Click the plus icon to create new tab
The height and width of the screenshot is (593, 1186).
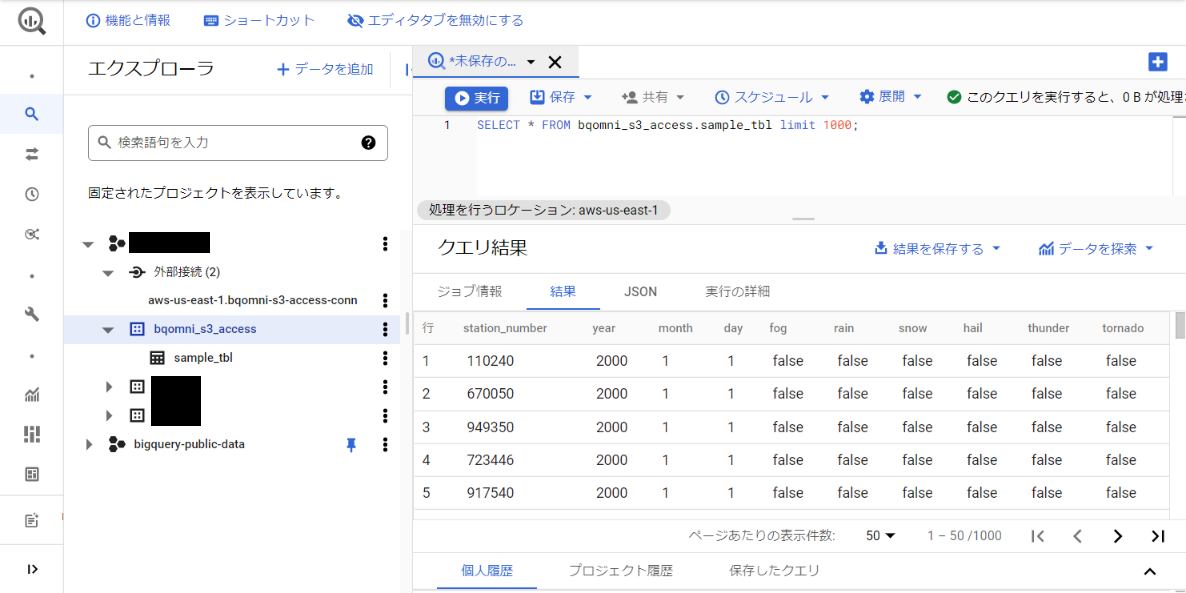1157,62
